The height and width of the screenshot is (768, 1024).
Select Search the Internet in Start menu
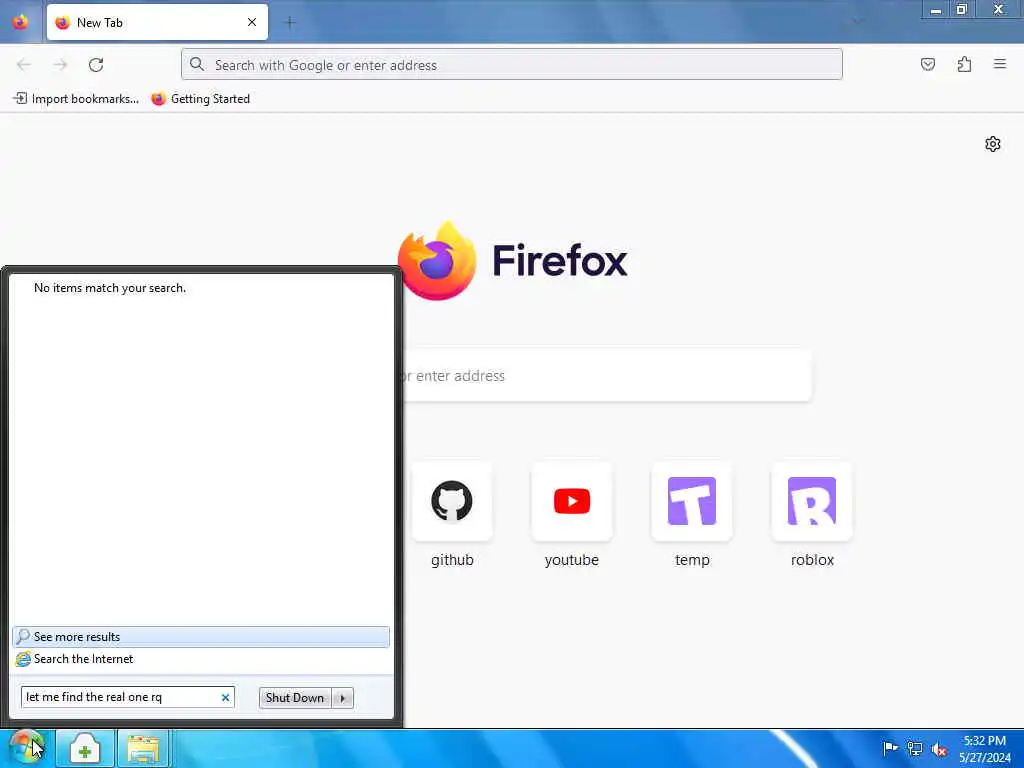pyautogui.click(x=201, y=659)
